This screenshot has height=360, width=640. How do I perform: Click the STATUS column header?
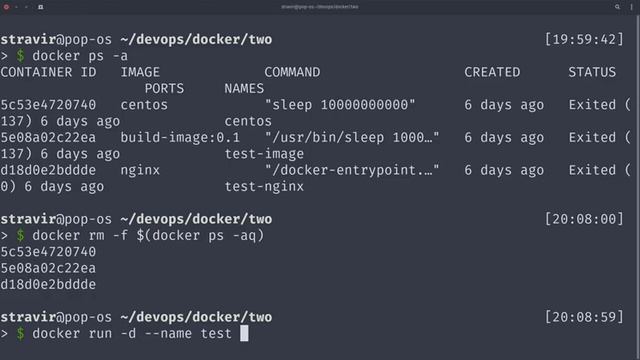click(592, 72)
